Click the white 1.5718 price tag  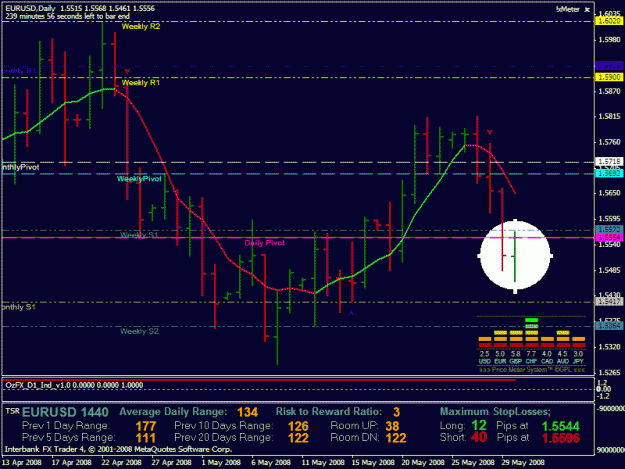click(x=609, y=161)
